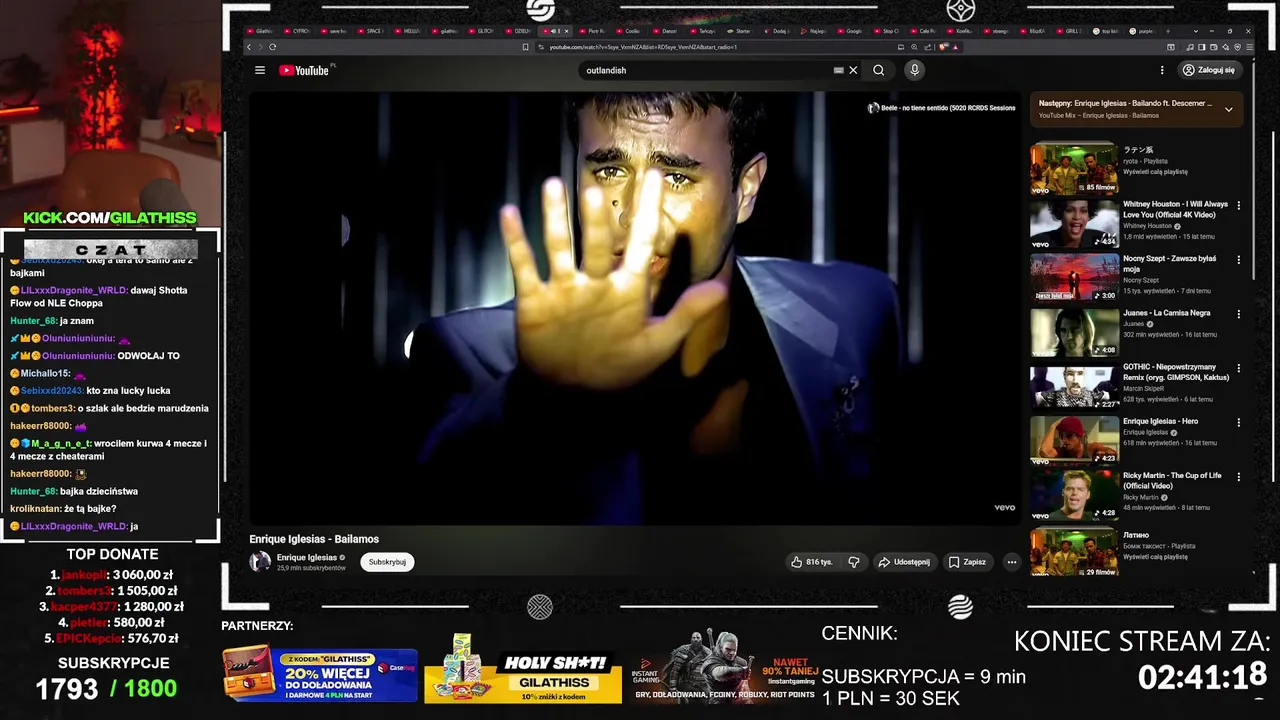Open the Whitney Houston video thumbnail
Image resolution: width=1280 pixels, height=720 pixels.
pyautogui.click(x=1074, y=224)
